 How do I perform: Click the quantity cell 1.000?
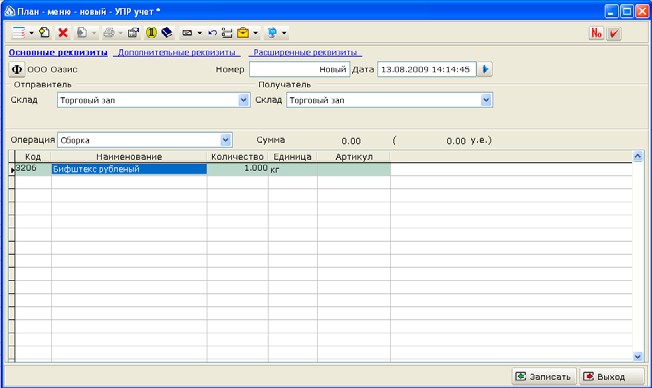(237, 169)
